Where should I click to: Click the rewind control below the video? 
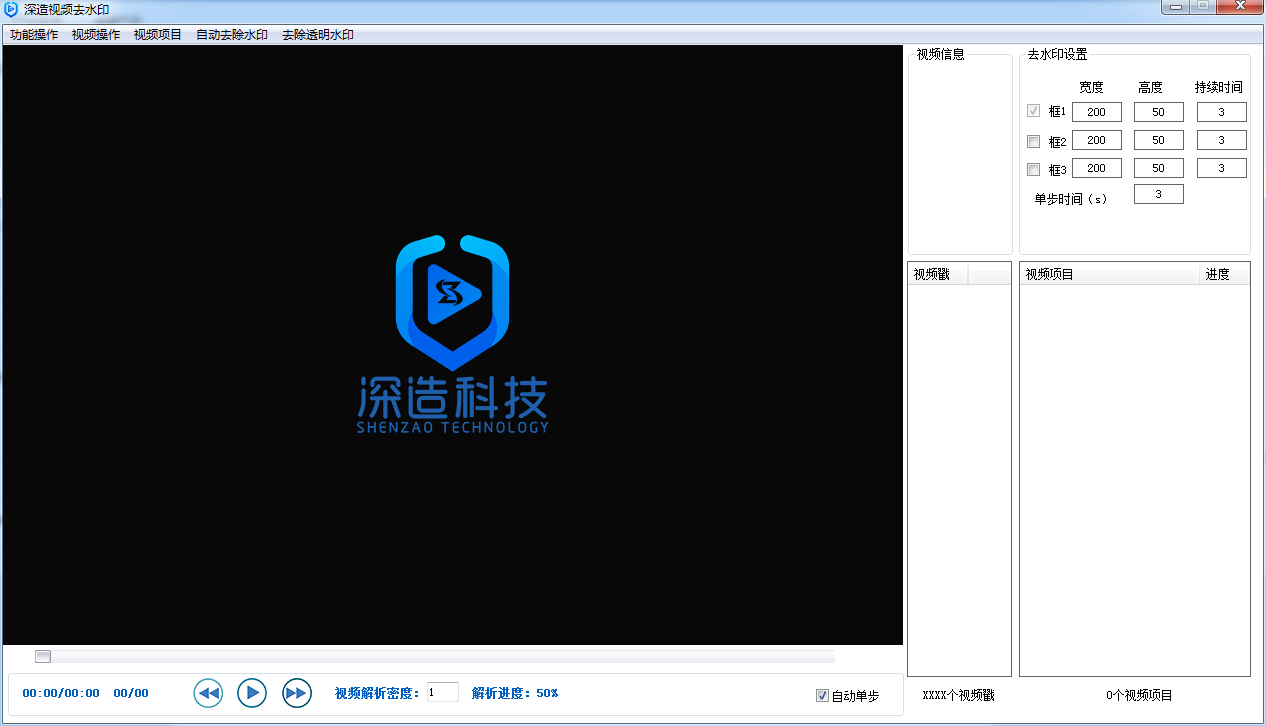(207, 693)
